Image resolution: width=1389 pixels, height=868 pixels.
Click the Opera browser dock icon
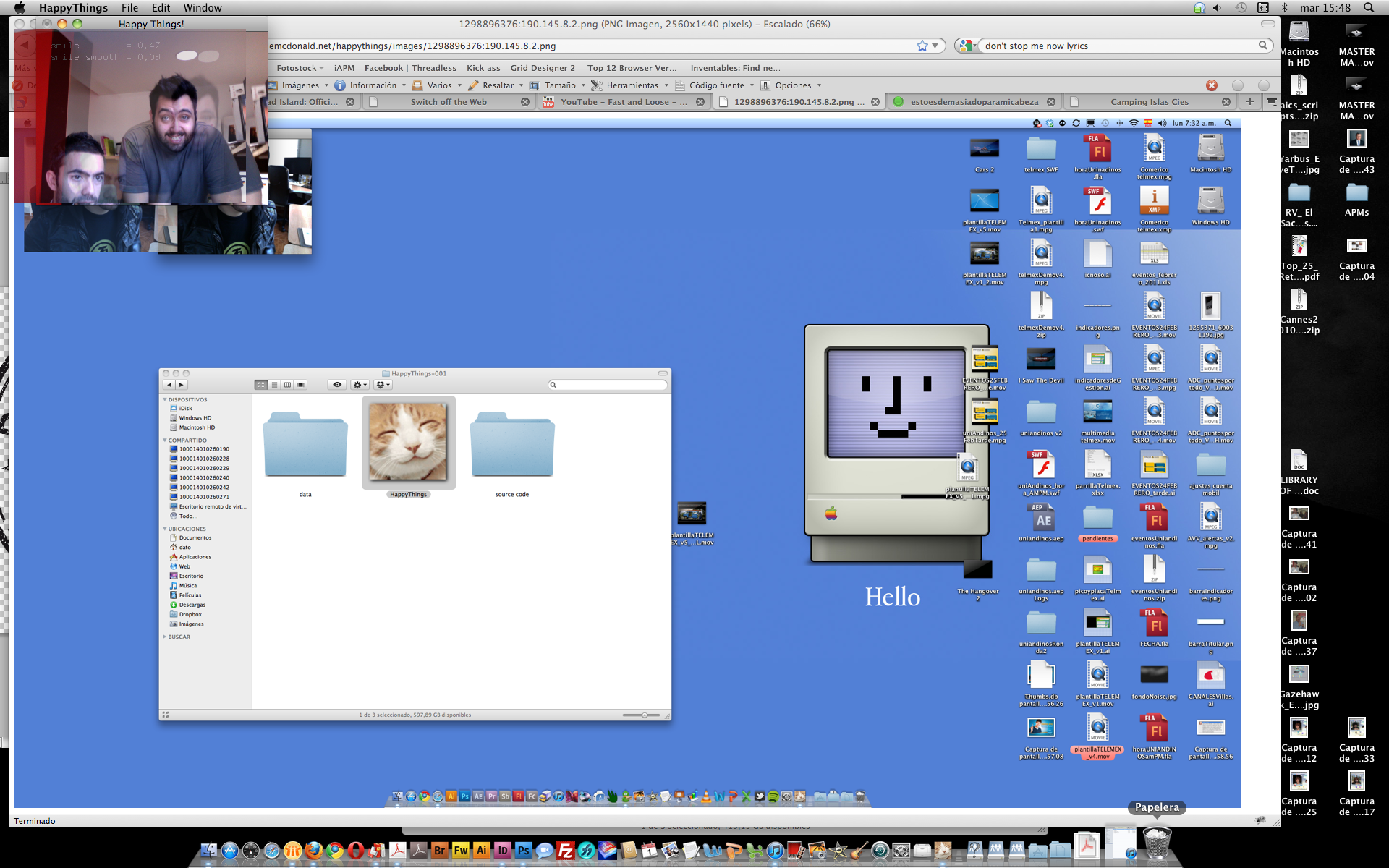pos(355,851)
